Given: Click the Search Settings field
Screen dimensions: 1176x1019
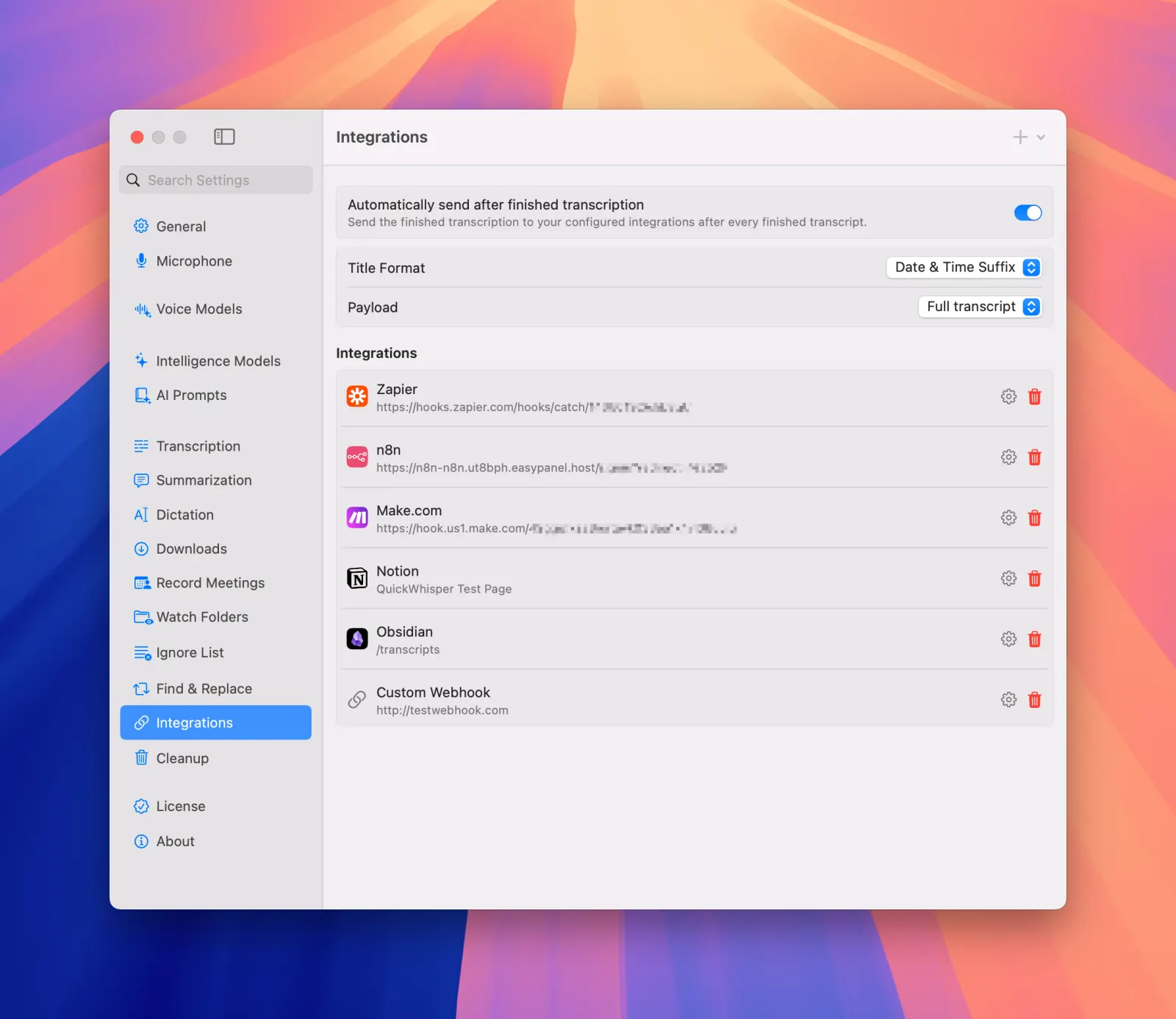Looking at the screenshot, I should click(x=216, y=180).
